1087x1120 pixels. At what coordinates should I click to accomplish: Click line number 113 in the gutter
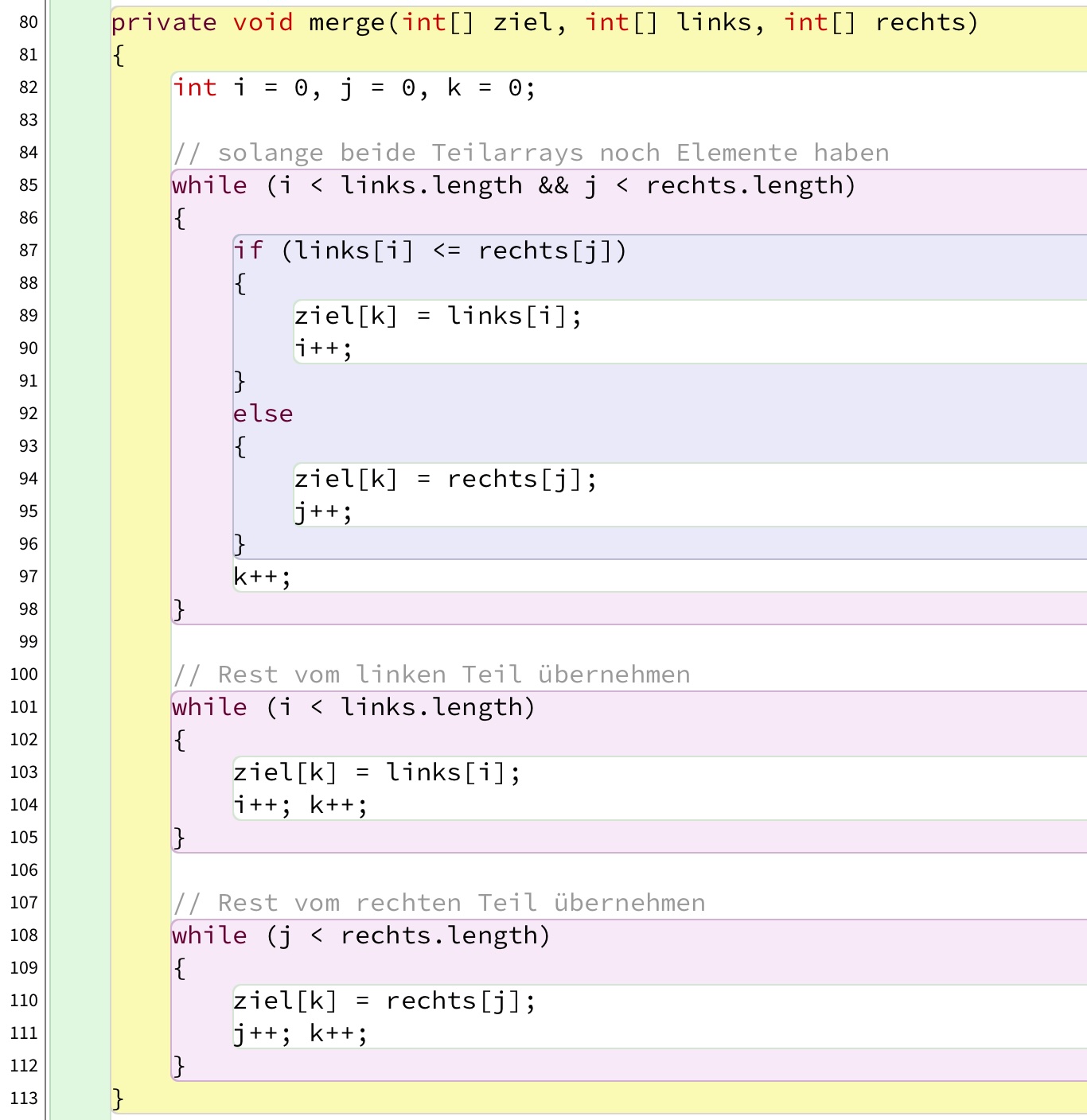(24, 1099)
